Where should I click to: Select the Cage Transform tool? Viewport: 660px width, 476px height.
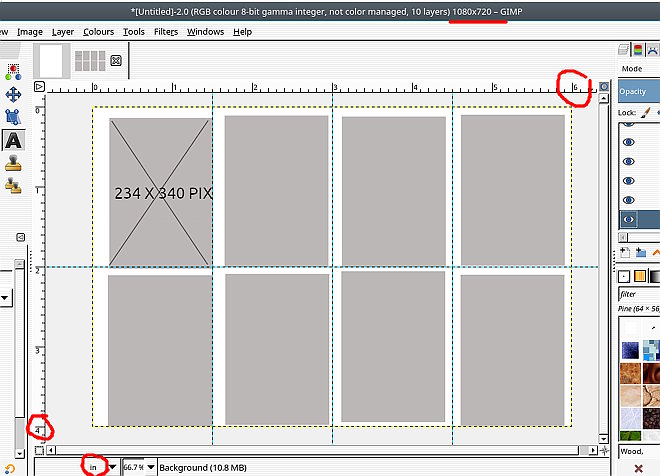[x=13, y=117]
